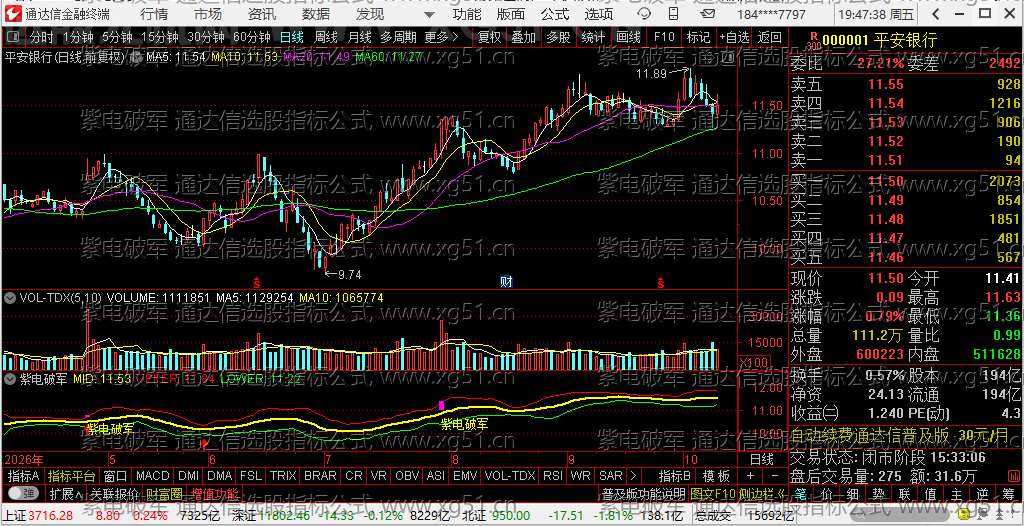This screenshot has width=1024, height=526.
Task: Open the 行情 menu
Action: point(153,14)
